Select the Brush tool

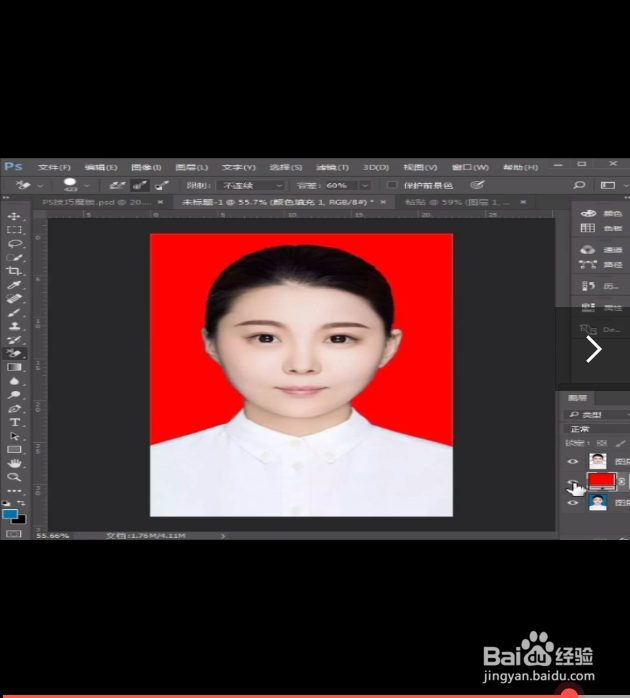(14, 312)
